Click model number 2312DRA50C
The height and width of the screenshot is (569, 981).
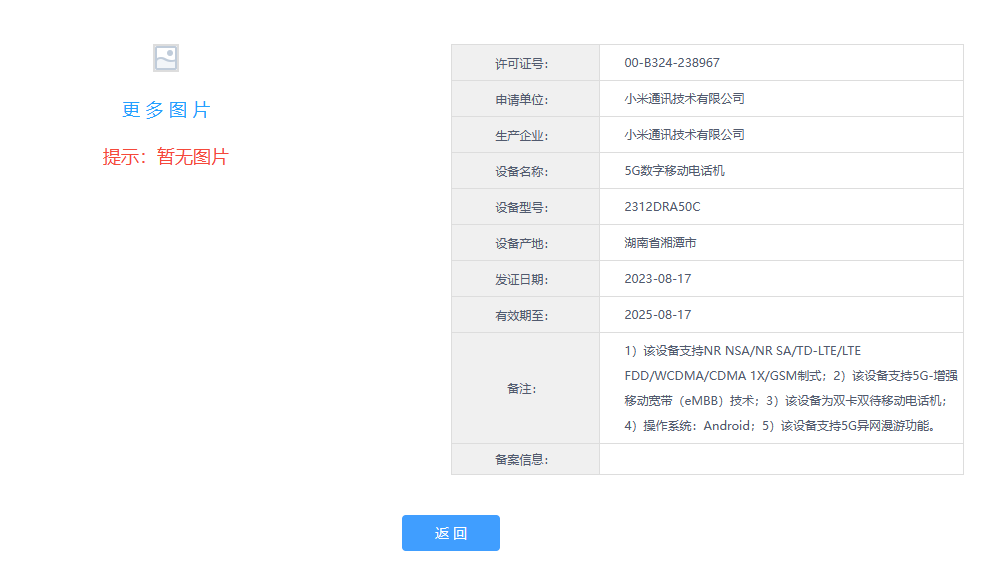(662, 207)
